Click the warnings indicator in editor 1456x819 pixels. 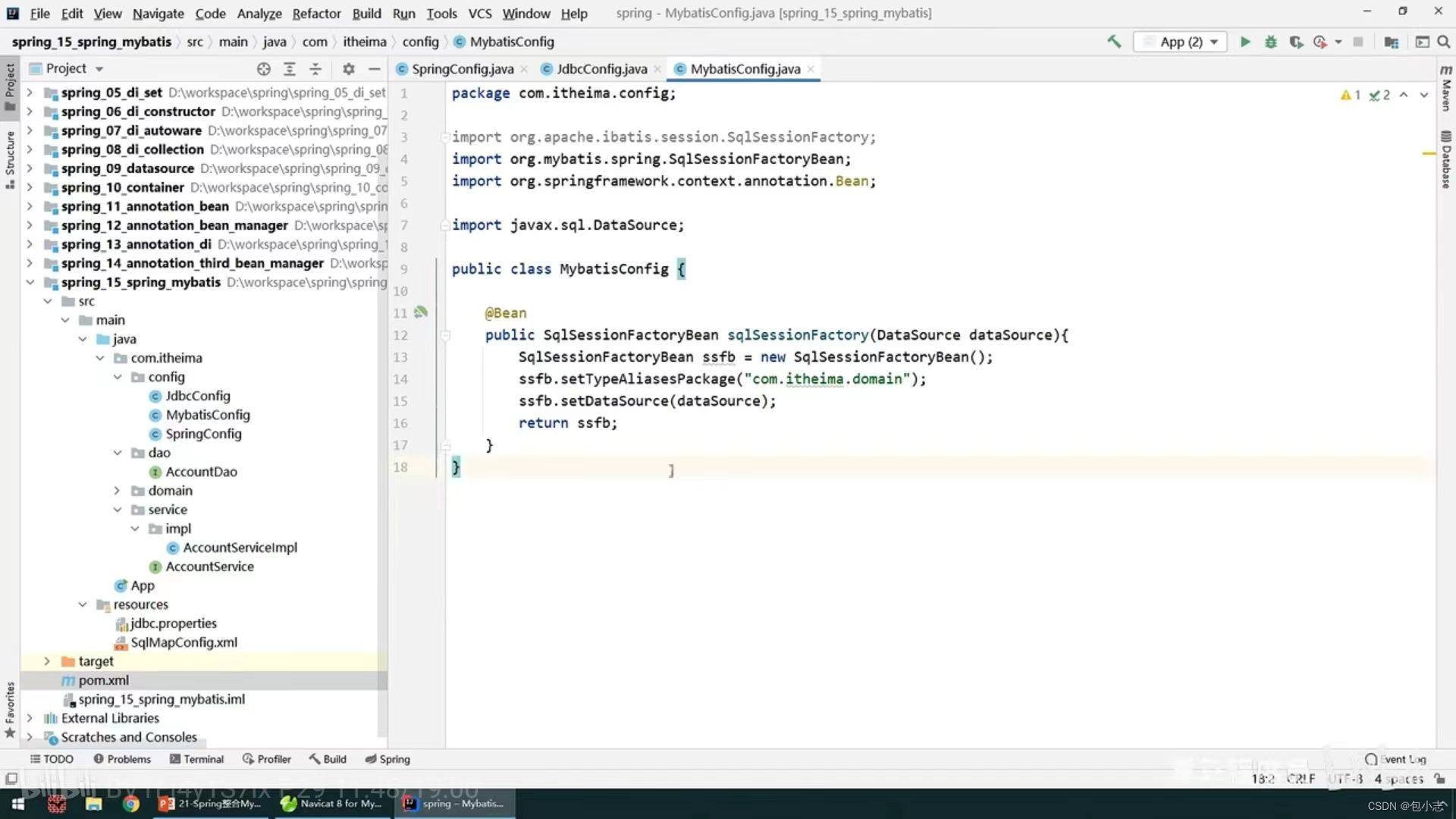(x=1350, y=95)
